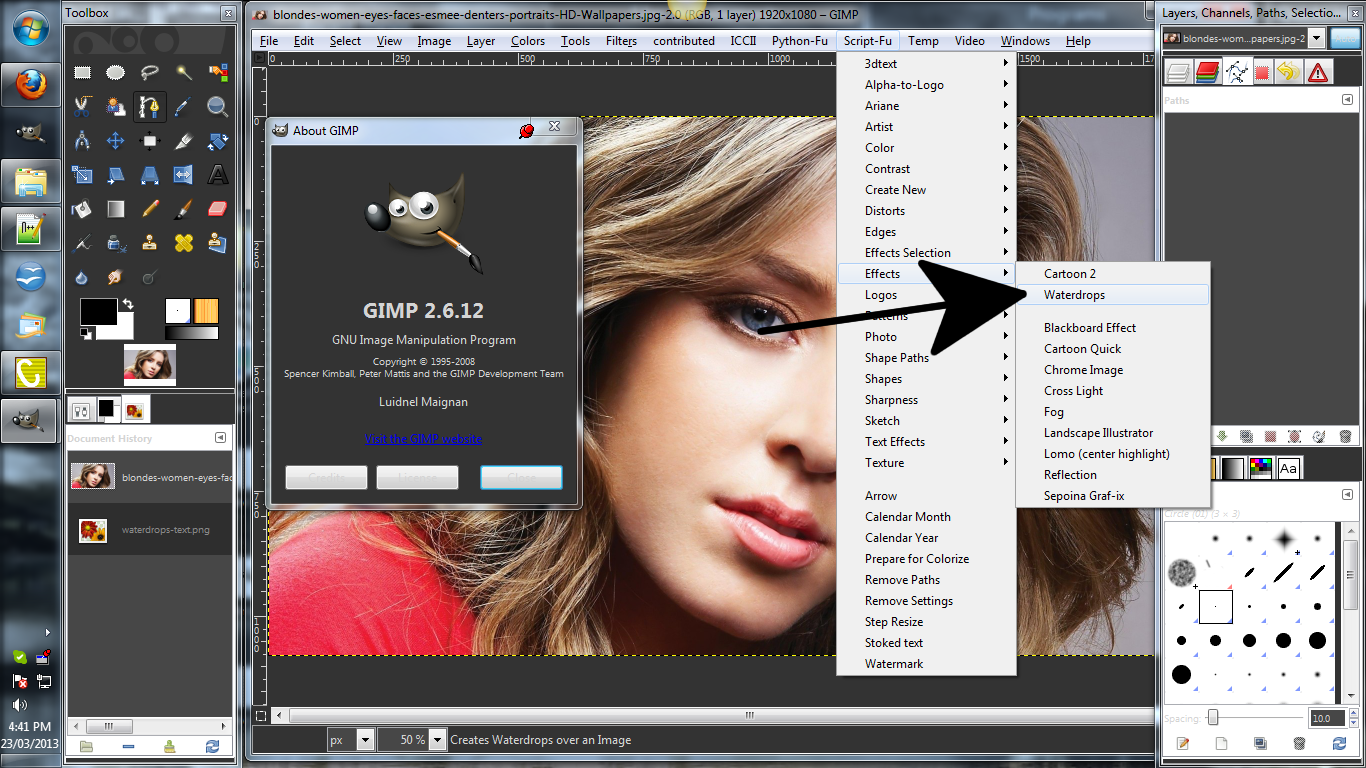Screen dimensions: 1366x768
Task: Select the Paths tool in toolbox
Action: coord(150,106)
